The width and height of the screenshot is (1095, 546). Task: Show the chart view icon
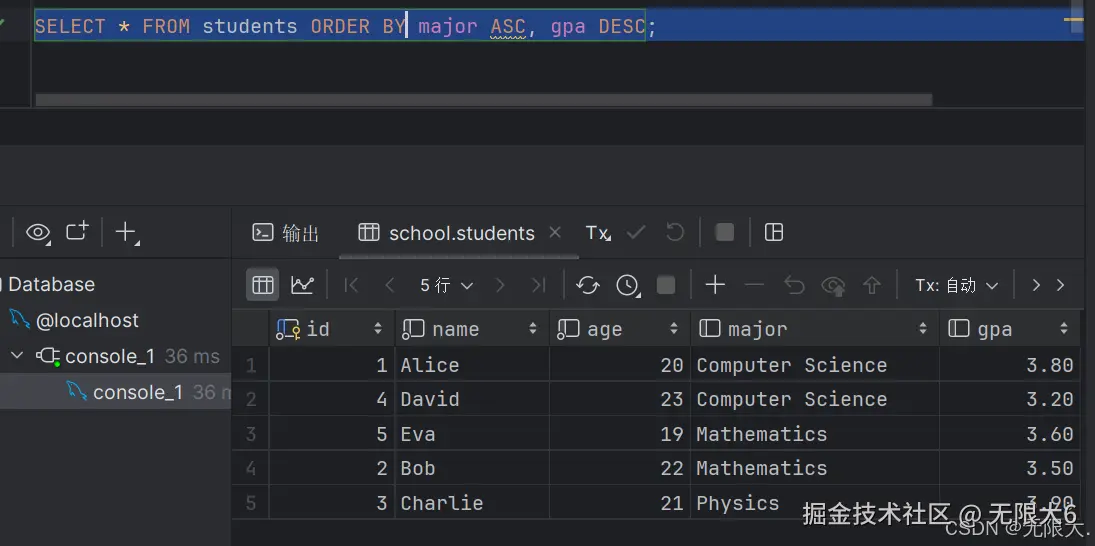point(302,285)
